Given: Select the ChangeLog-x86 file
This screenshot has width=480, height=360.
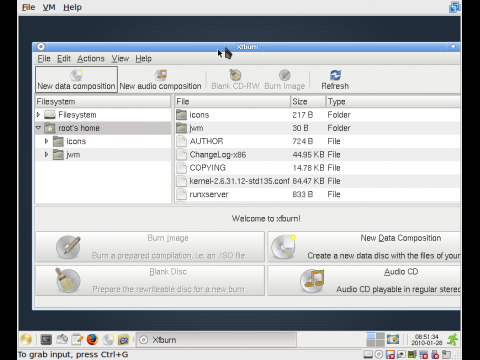Looking at the screenshot, I should click(318, 154).
